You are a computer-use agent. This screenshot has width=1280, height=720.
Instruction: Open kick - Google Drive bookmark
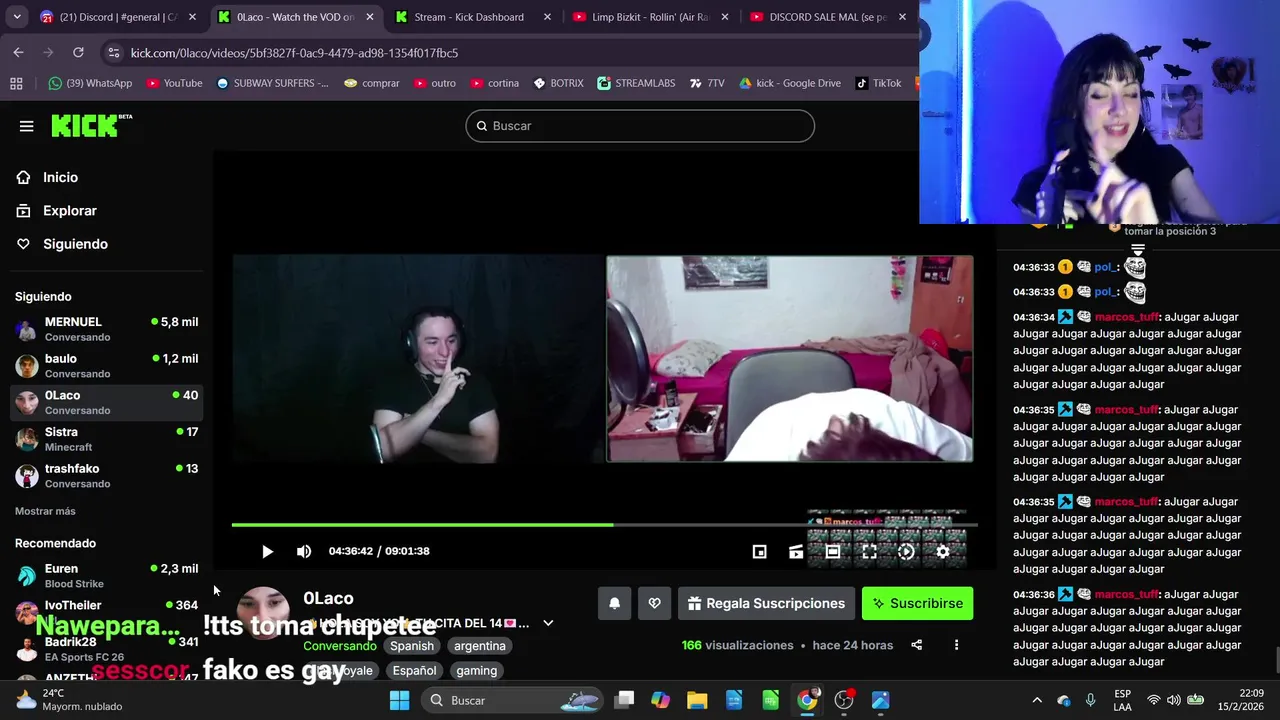click(789, 83)
